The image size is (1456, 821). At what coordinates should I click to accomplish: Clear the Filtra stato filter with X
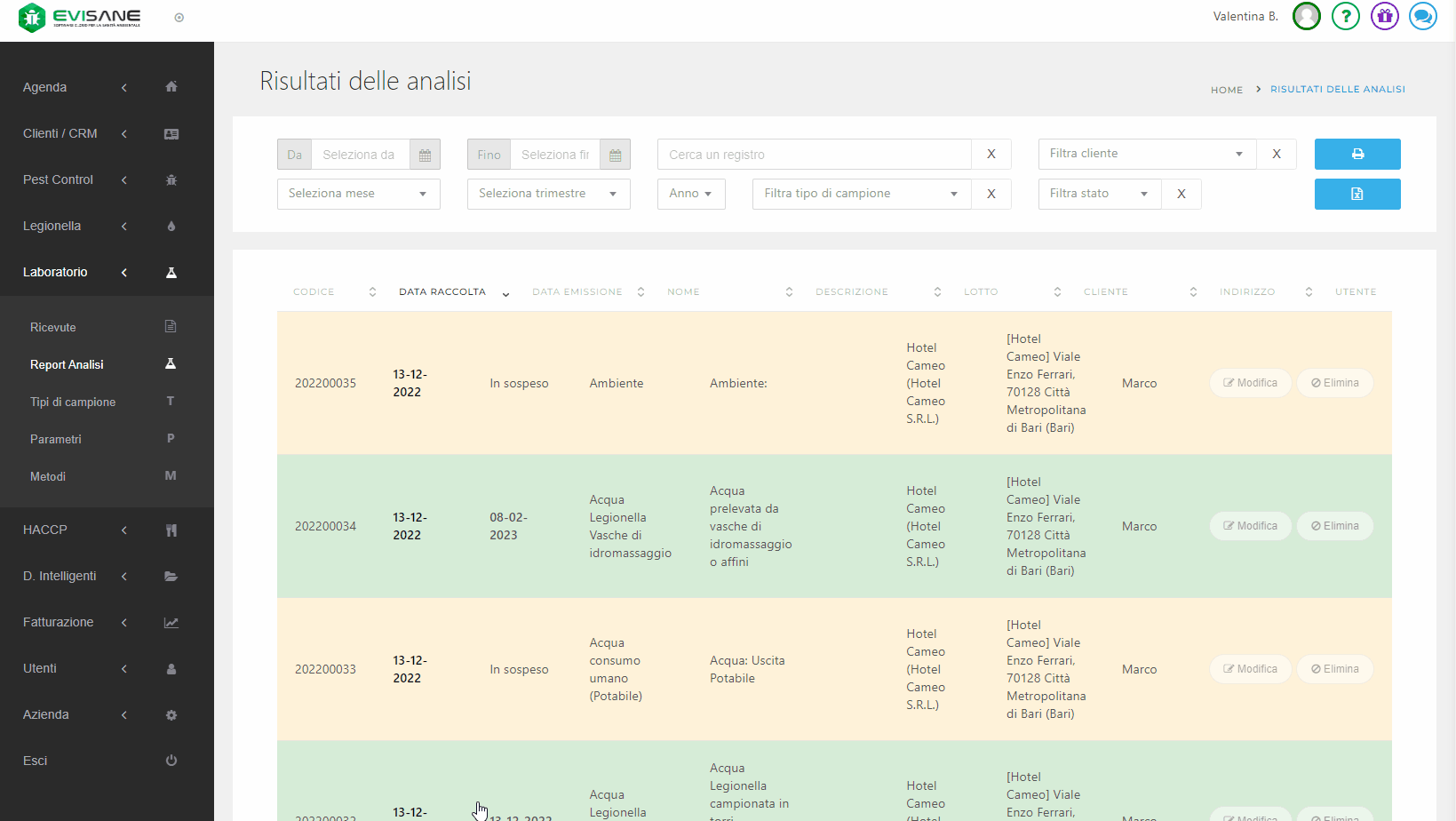(1181, 194)
